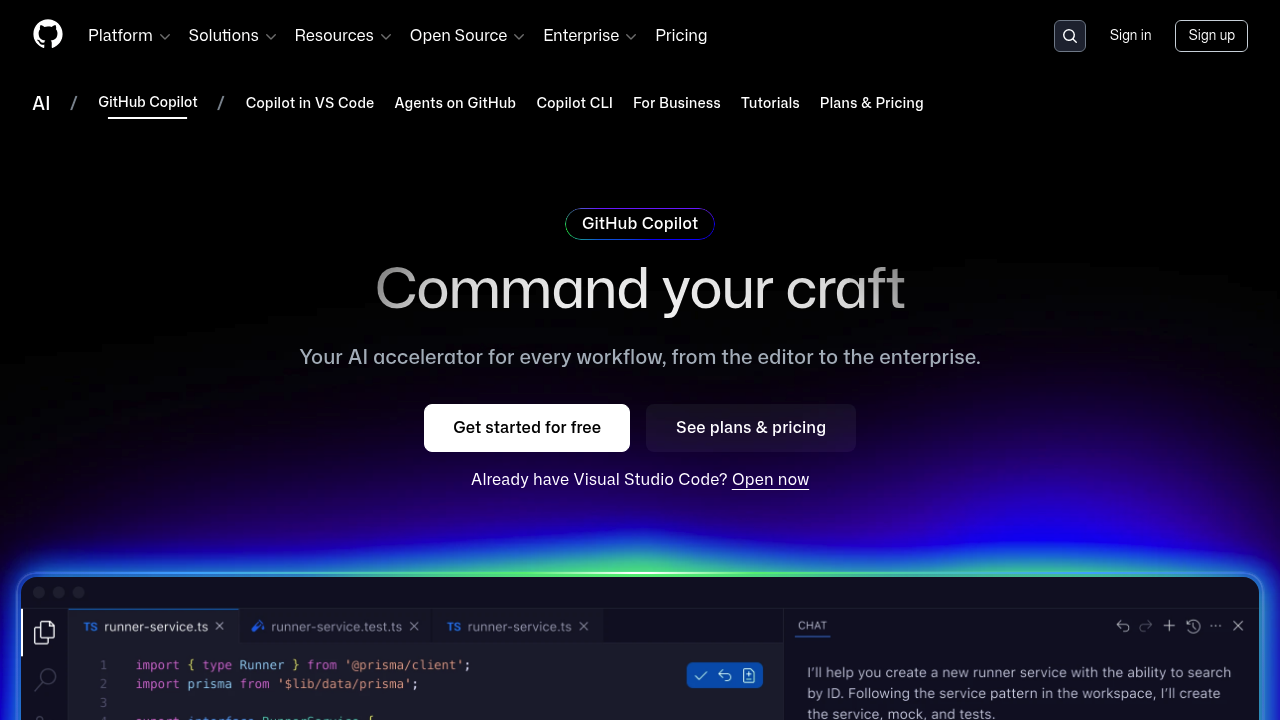Open chat history with the clock icon
The image size is (1280, 720).
click(1193, 625)
